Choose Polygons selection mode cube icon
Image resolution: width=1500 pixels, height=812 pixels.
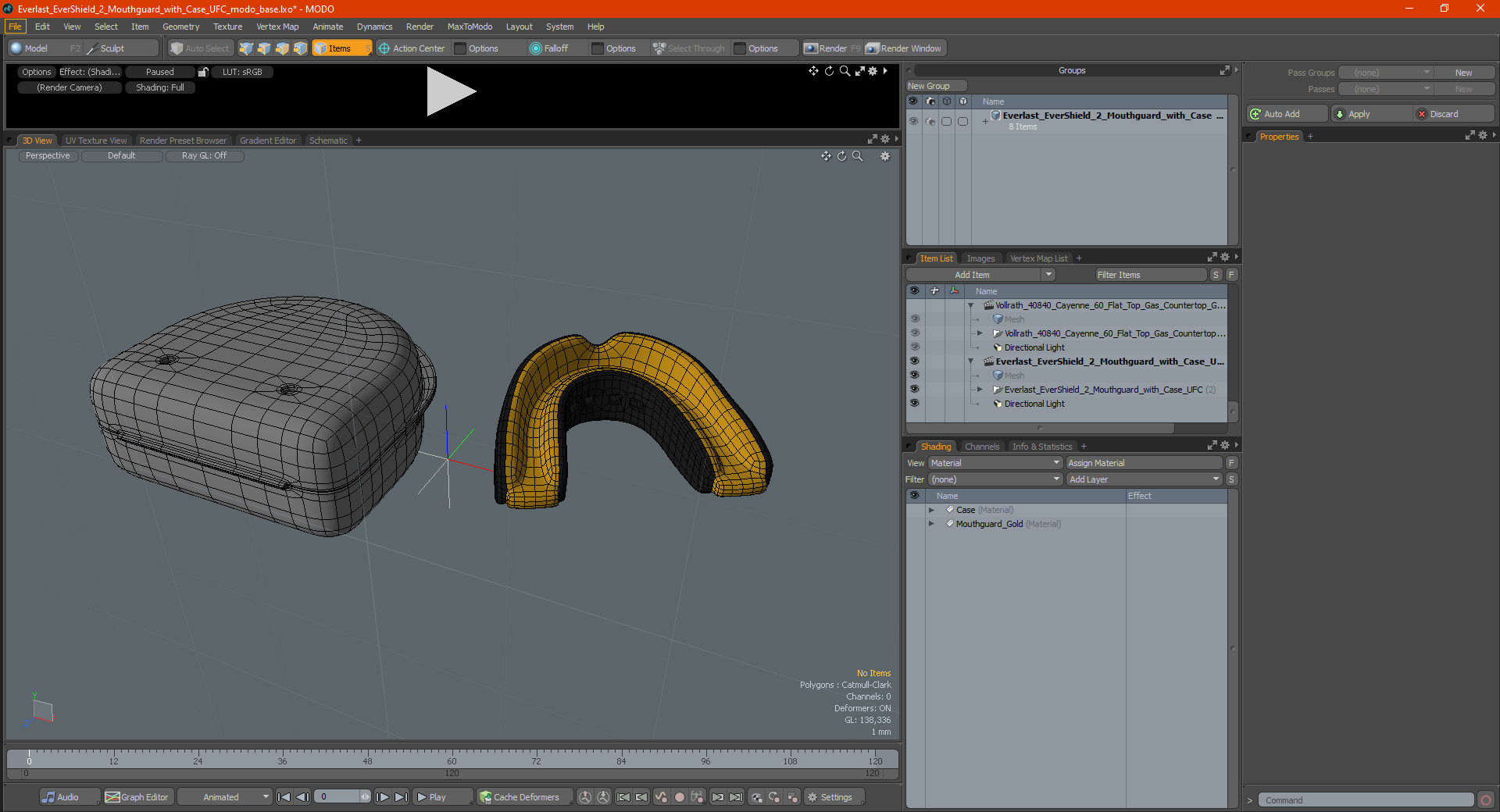tap(282, 48)
